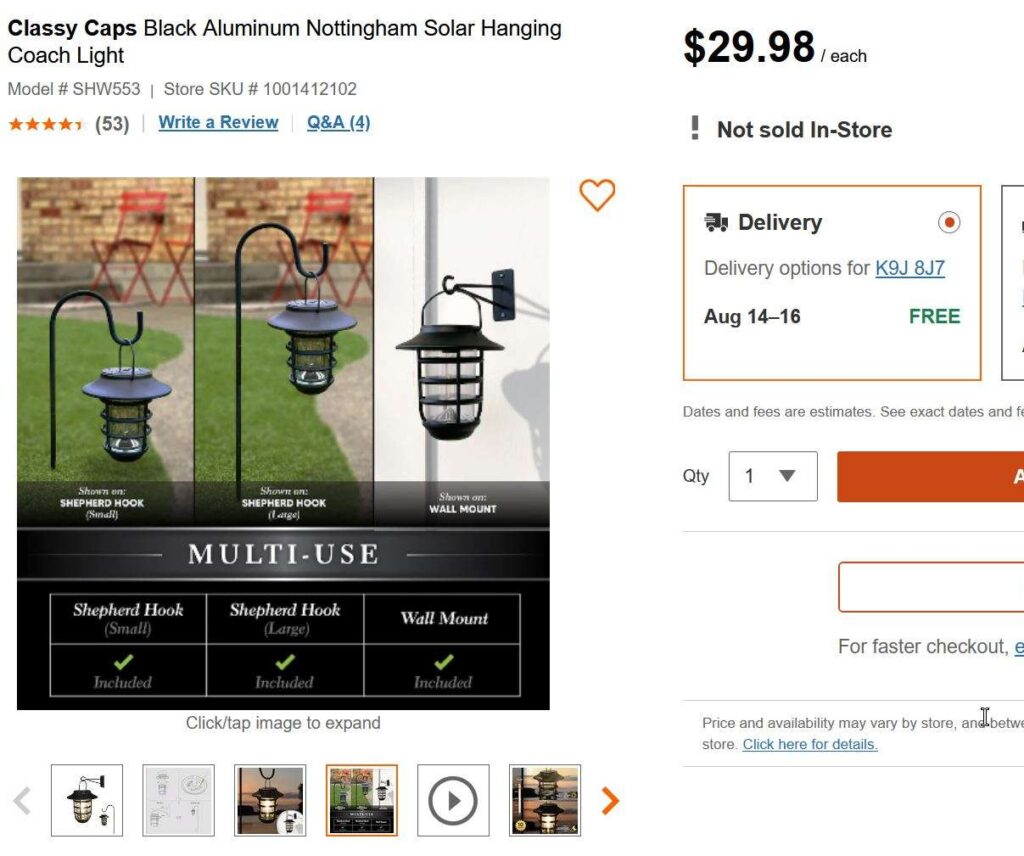1024x856 pixels.
Task: Play the product video thumbnail
Action: coord(453,800)
